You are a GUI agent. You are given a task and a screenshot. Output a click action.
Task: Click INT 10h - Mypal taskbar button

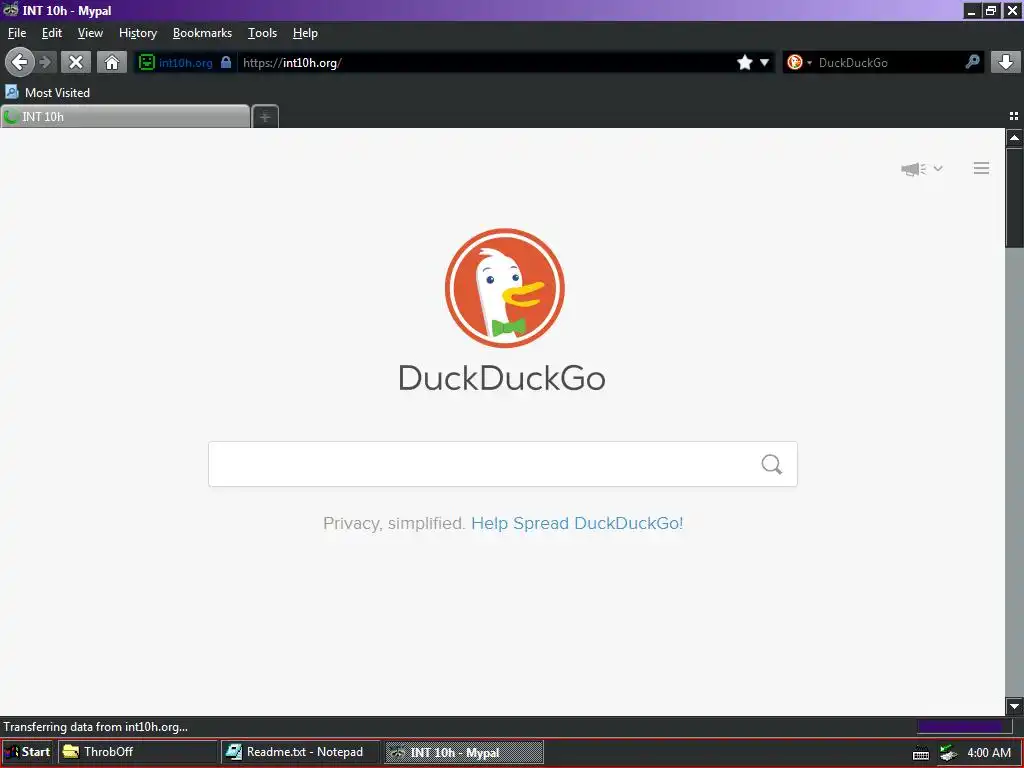pyautogui.click(x=464, y=752)
